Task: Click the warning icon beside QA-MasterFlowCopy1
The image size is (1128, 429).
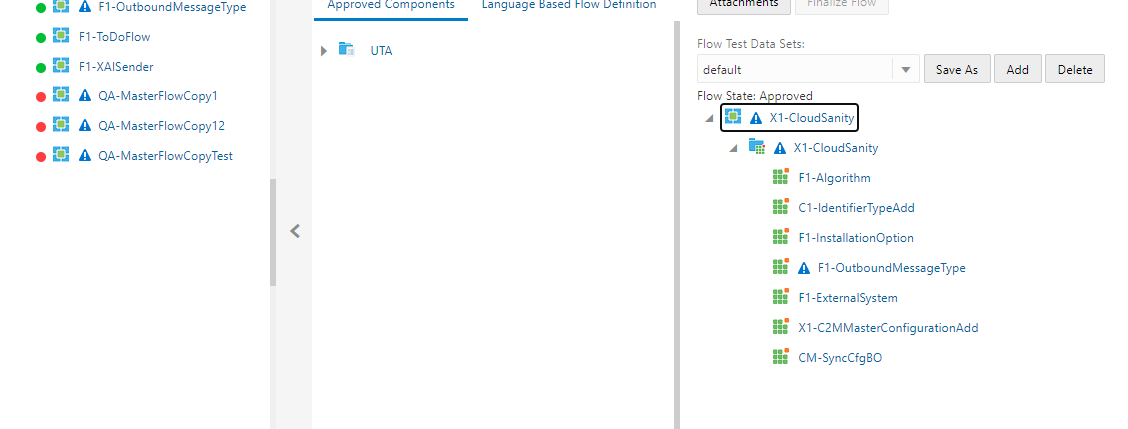Action: (x=85, y=96)
